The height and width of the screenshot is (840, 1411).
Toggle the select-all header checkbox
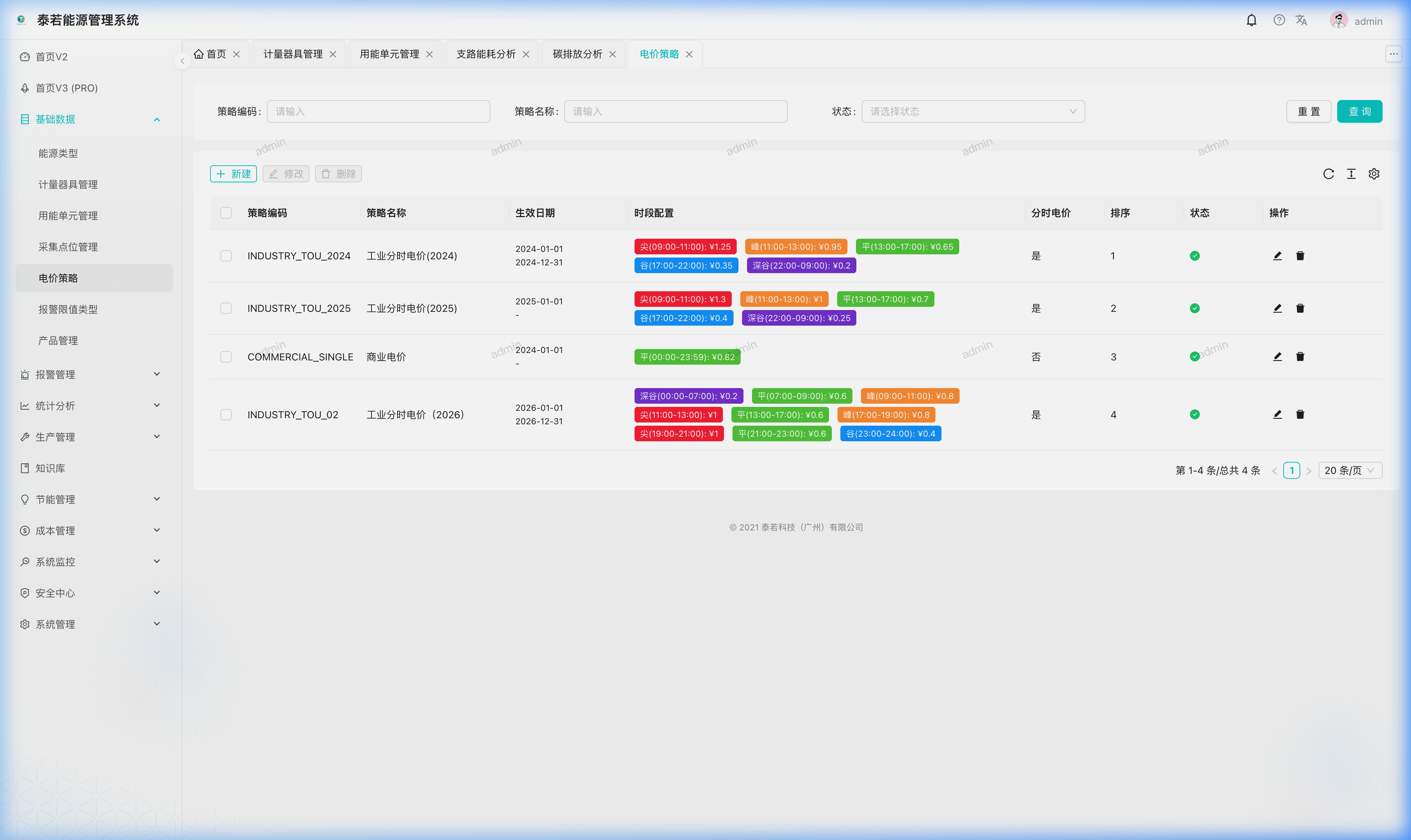(x=226, y=213)
